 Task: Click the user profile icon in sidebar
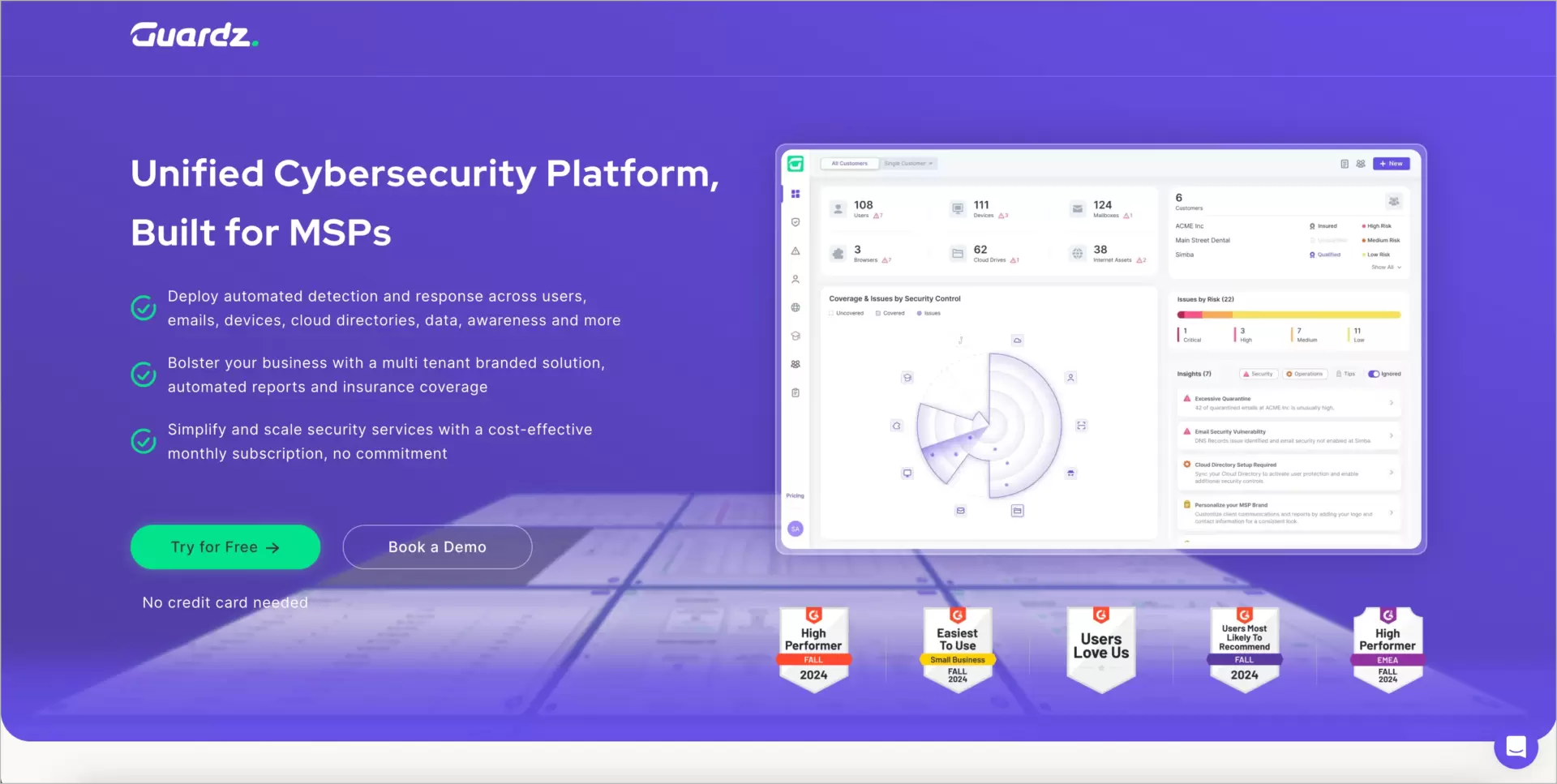tap(796, 279)
